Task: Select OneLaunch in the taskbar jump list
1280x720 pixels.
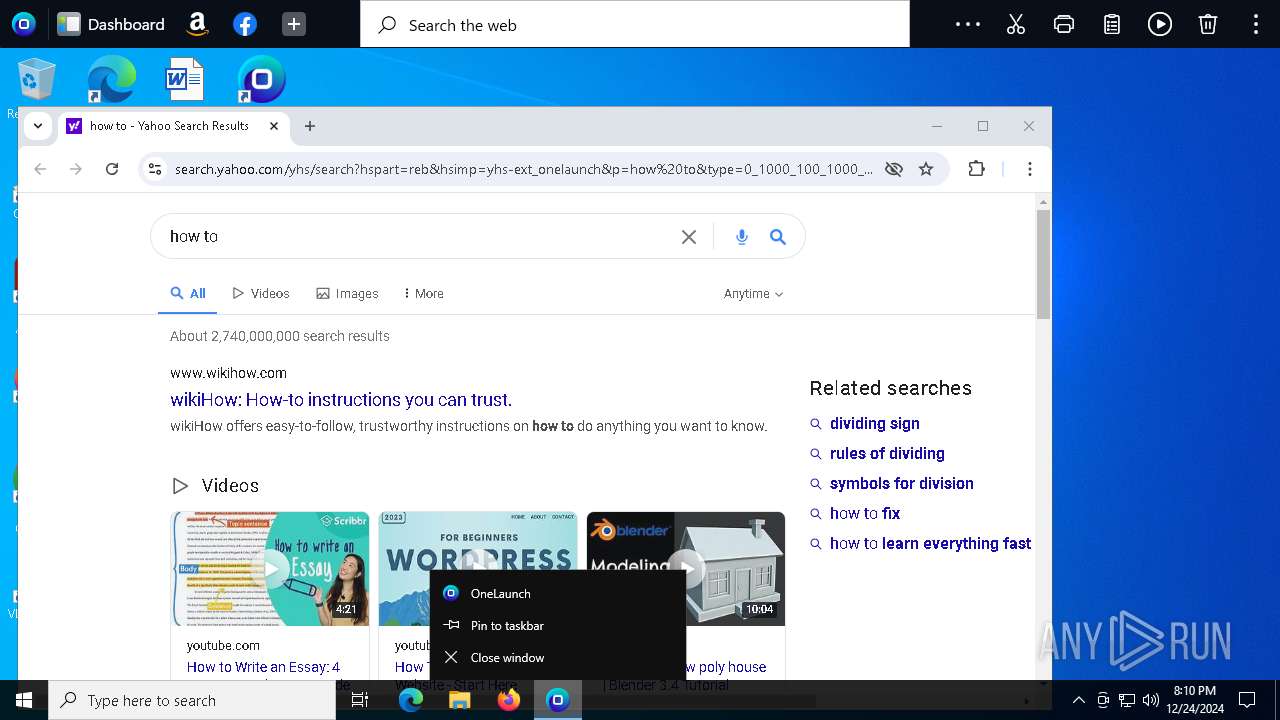Action: (558, 593)
